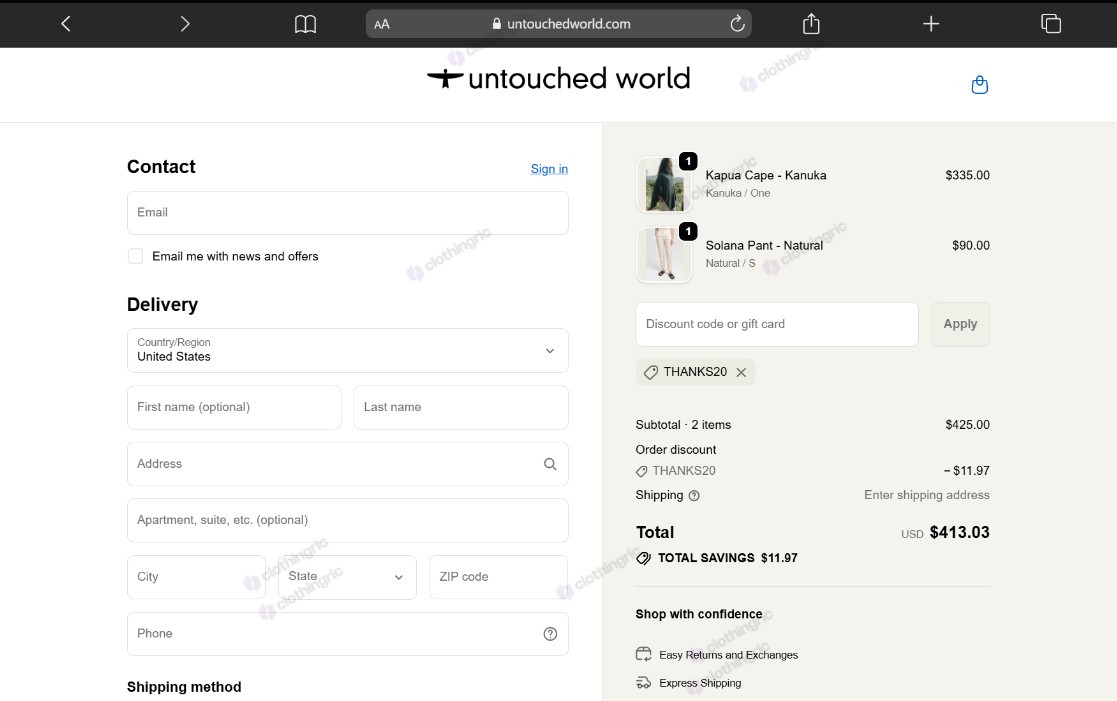Click the Subtotal $425.00 amount
This screenshot has height=701, width=1117.
click(x=967, y=425)
